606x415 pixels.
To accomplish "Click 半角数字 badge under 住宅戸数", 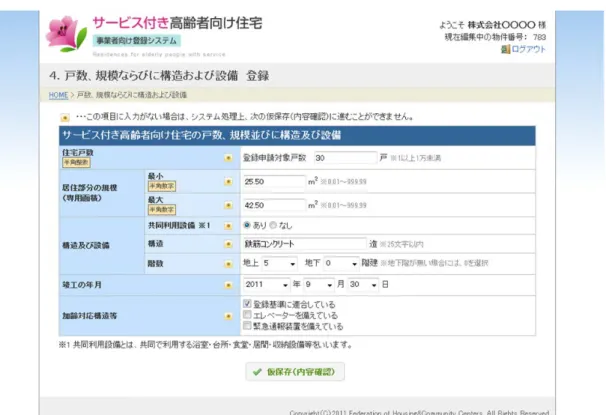I will tap(76, 163).
